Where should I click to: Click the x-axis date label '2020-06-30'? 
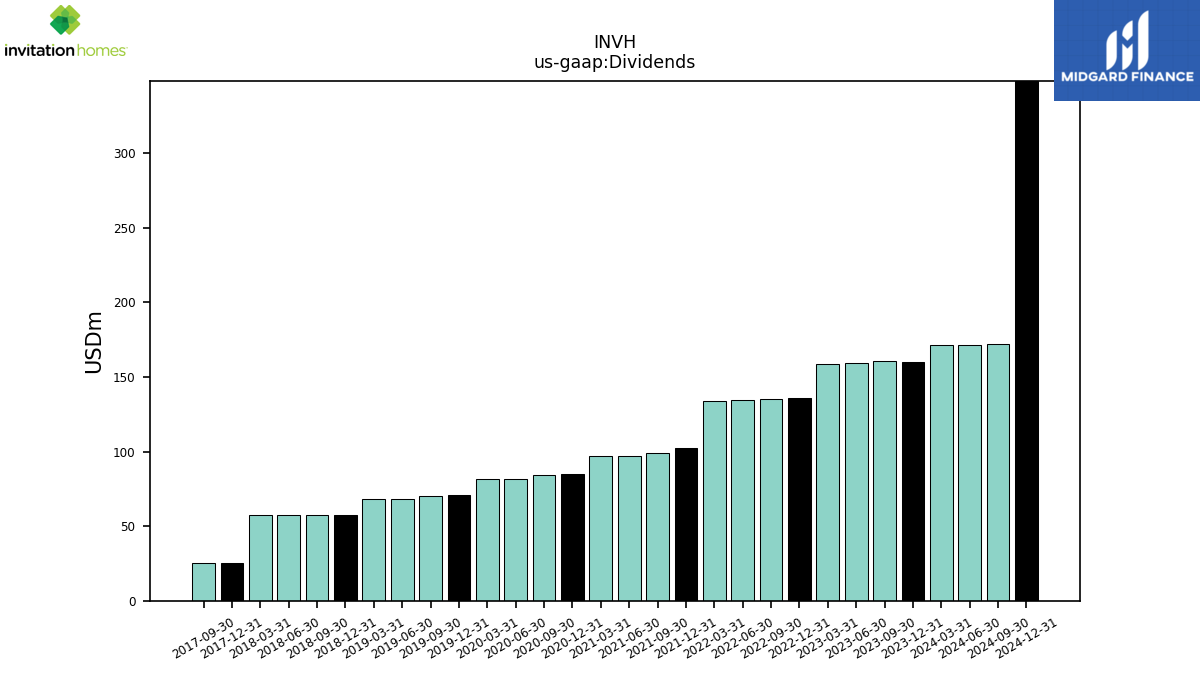click(x=515, y=638)
